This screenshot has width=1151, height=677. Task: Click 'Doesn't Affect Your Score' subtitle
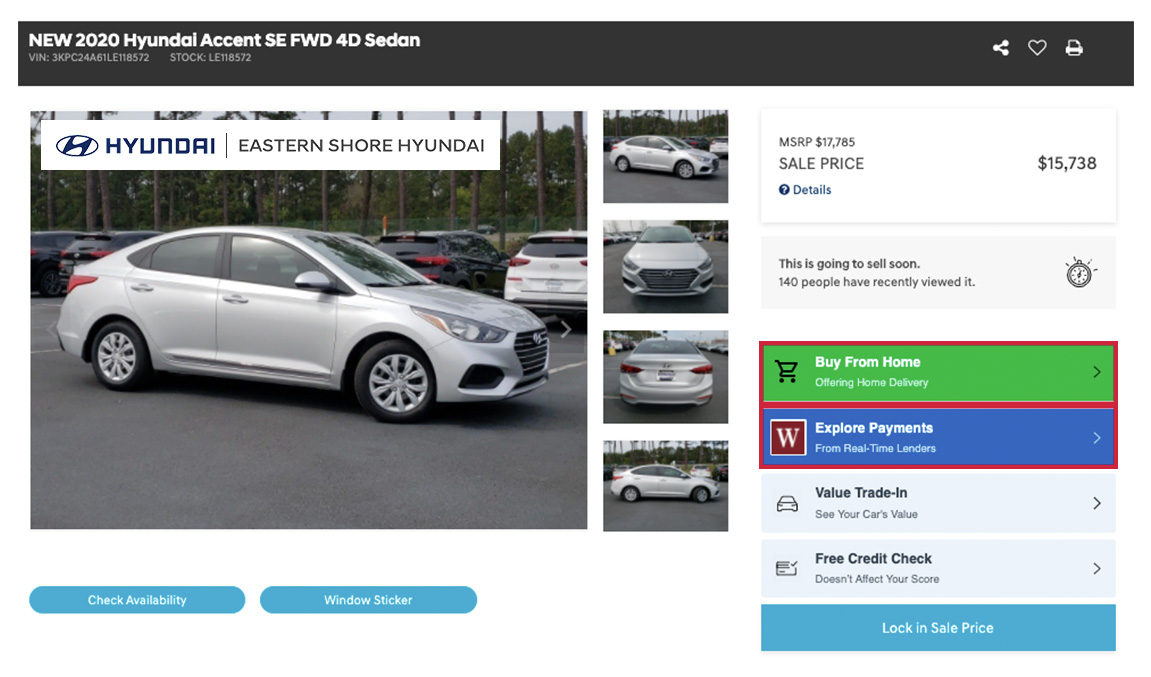click(877, 579)
